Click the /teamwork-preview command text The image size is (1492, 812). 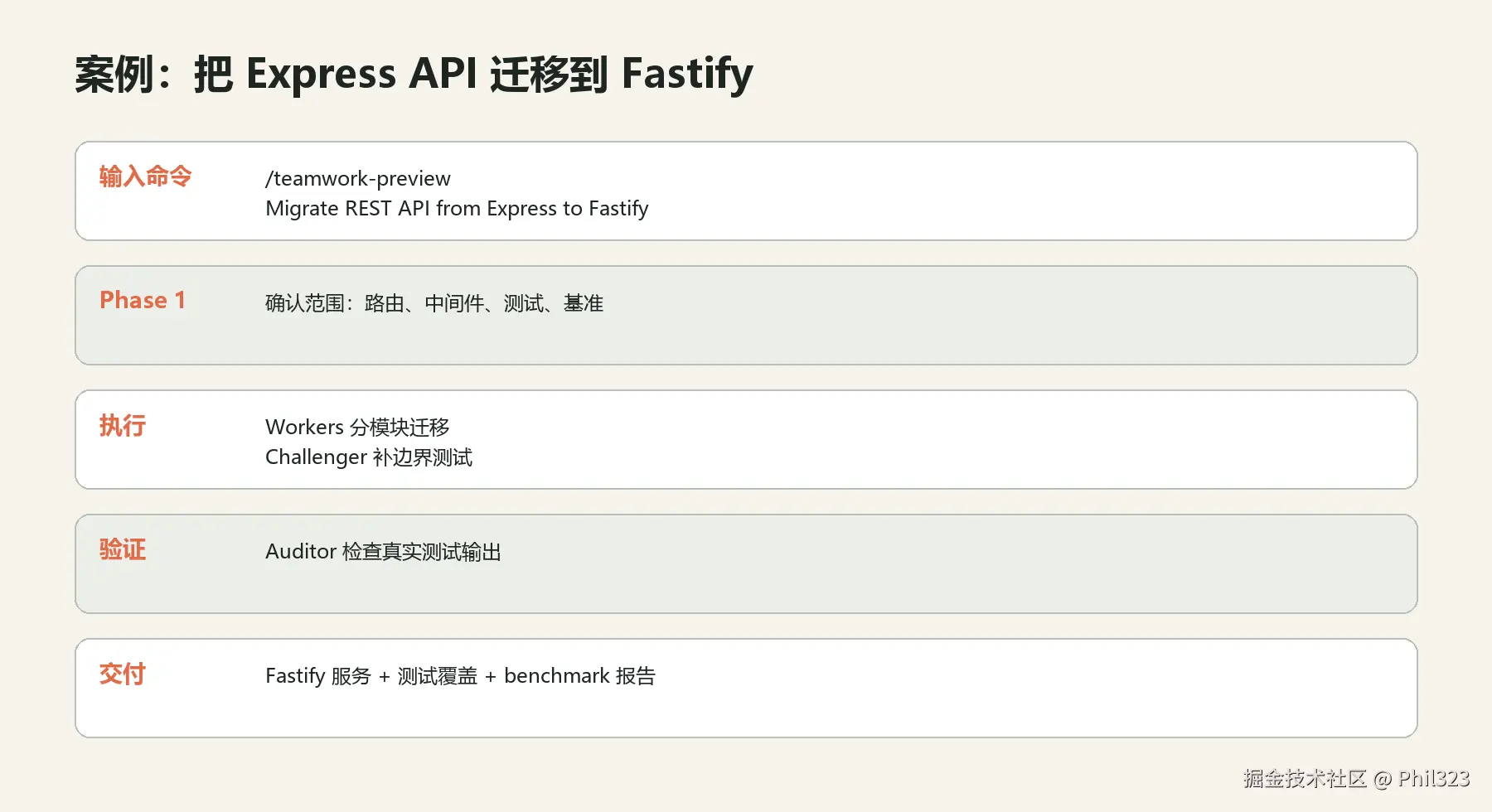tap(358, 178)
